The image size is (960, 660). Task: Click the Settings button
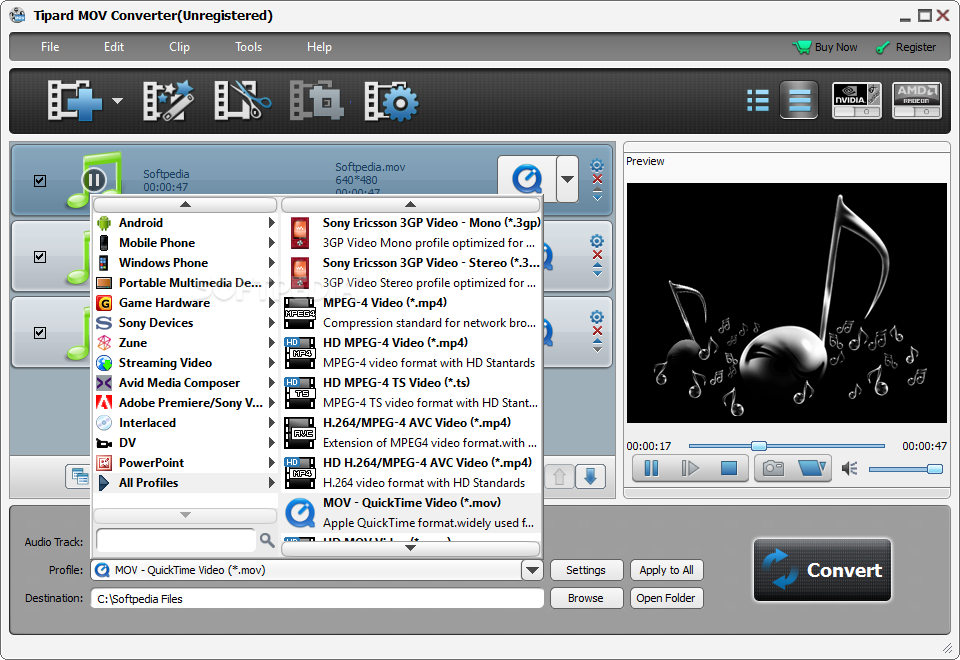point(586,570)
